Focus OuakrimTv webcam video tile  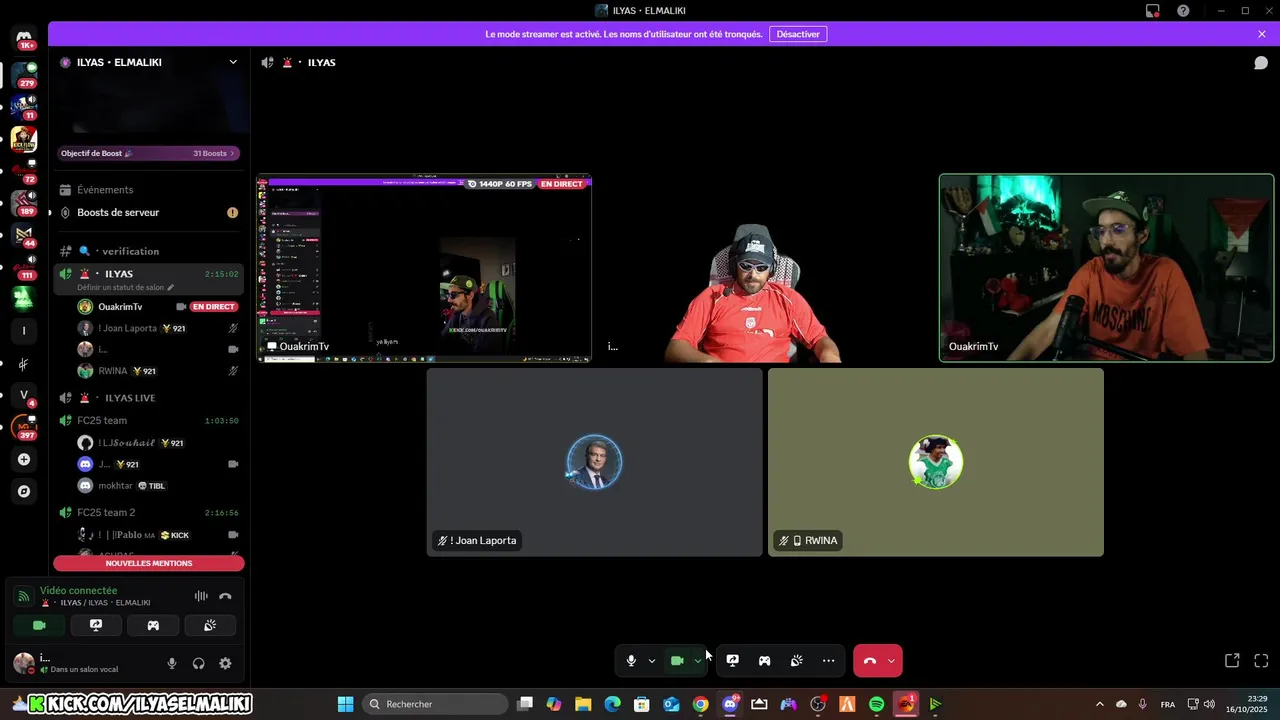(1106, 268)
